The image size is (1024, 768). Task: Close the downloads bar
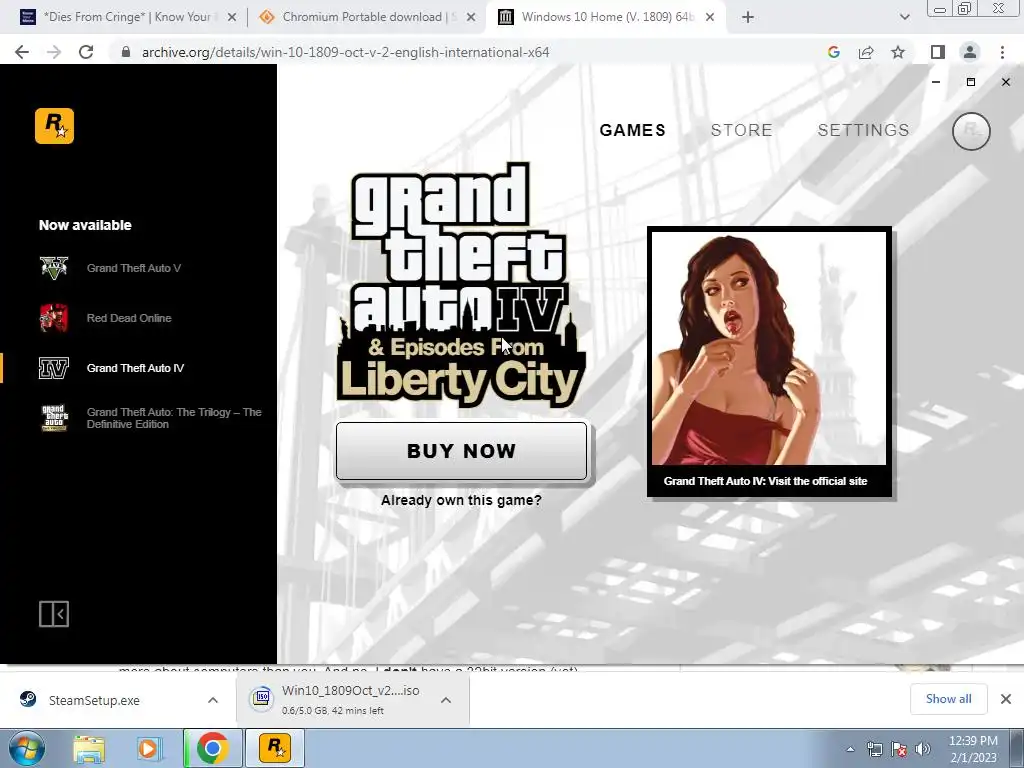(x=1006, y=699)
